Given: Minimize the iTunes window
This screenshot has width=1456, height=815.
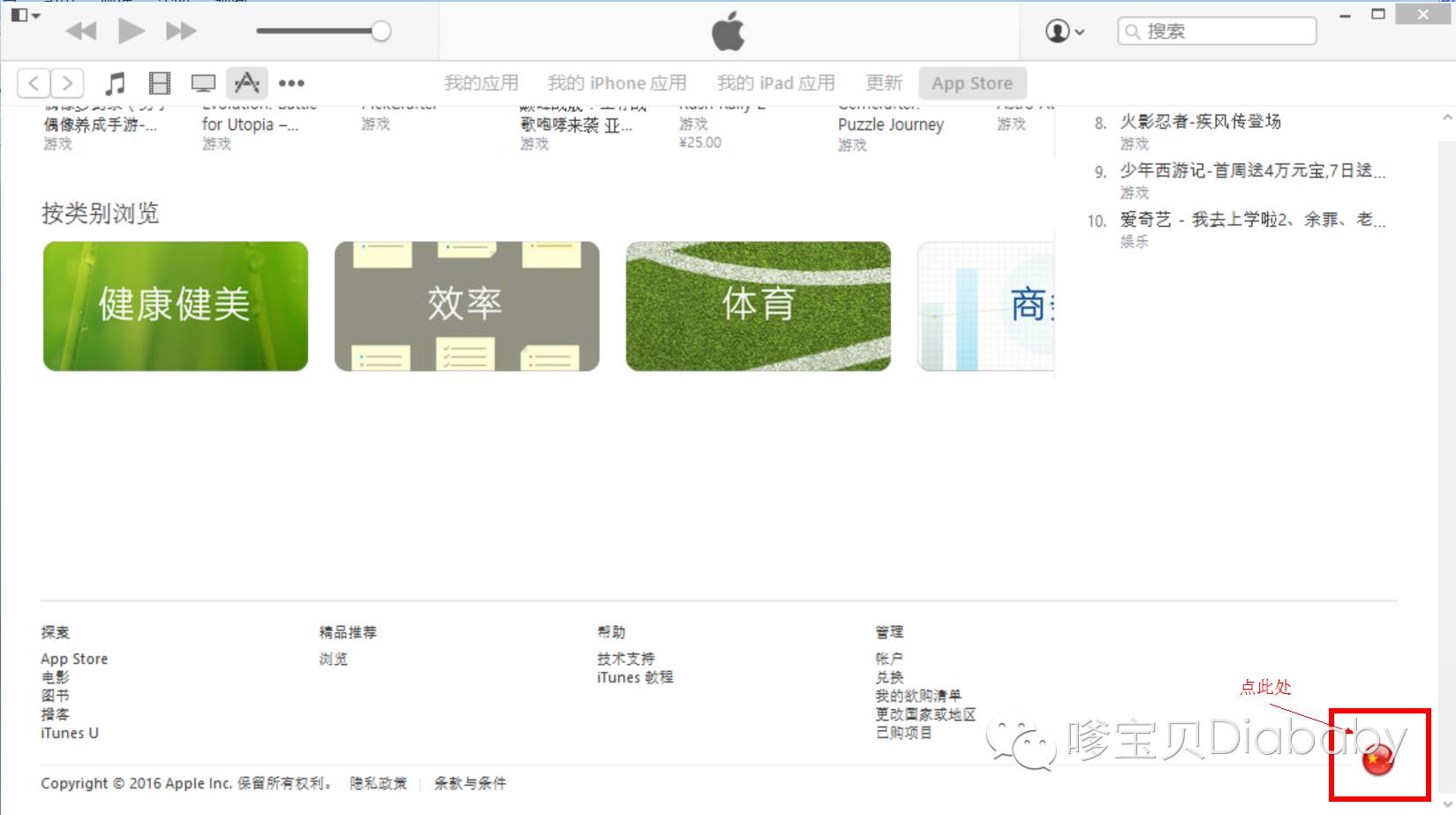Looking at the screenshot, I should tap(1345, 16).
